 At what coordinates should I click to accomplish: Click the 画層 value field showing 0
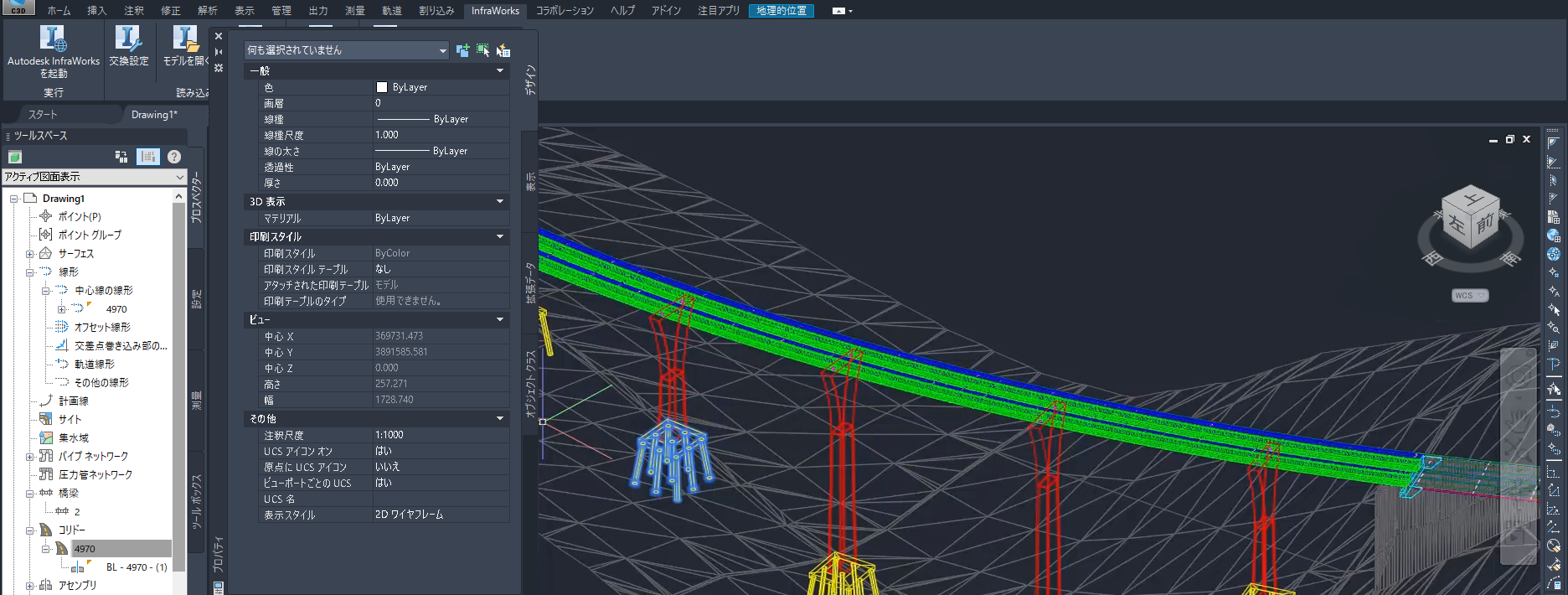tap(441, 103)
